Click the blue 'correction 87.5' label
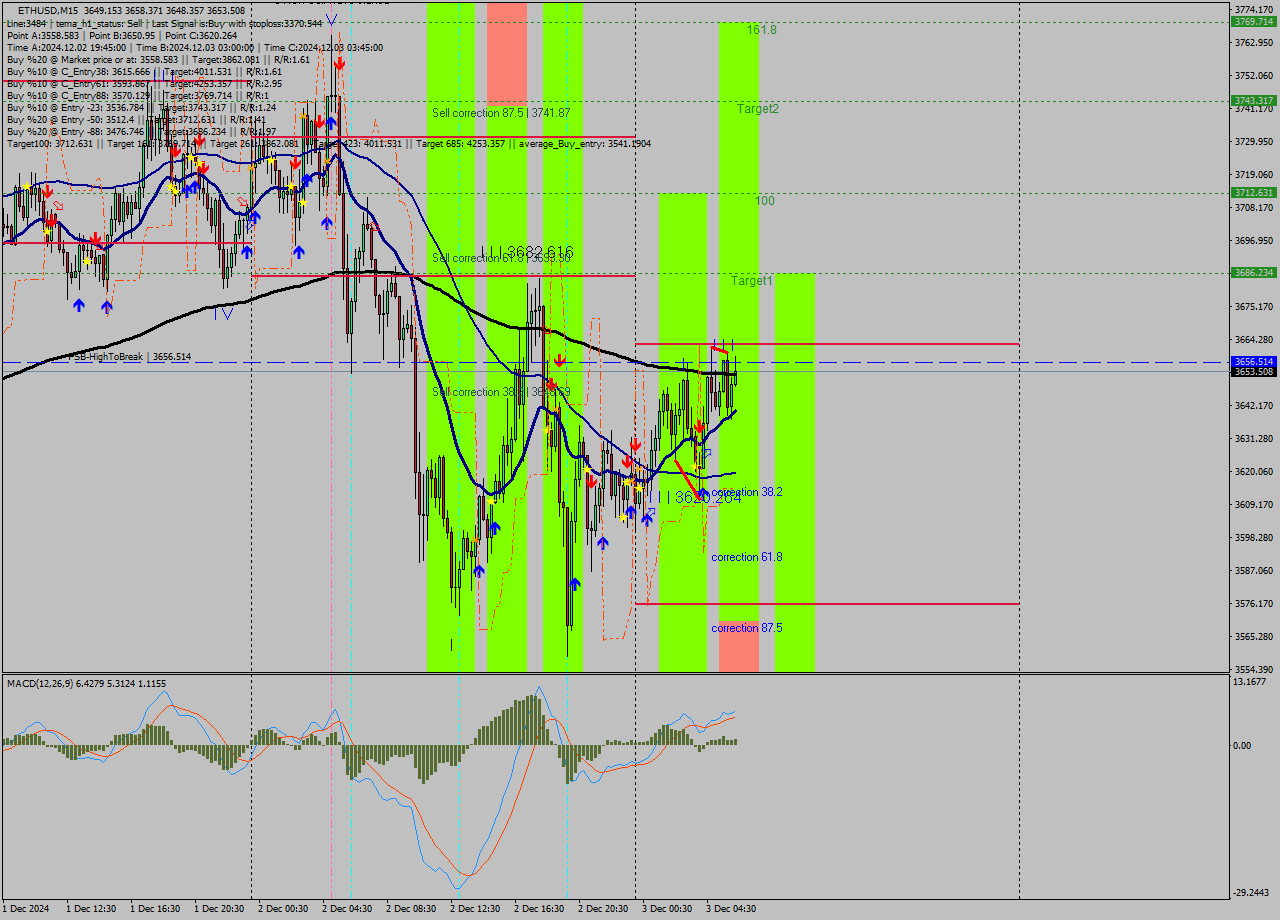The height and width of the screenshot is (920, 1280). point(747,628)
